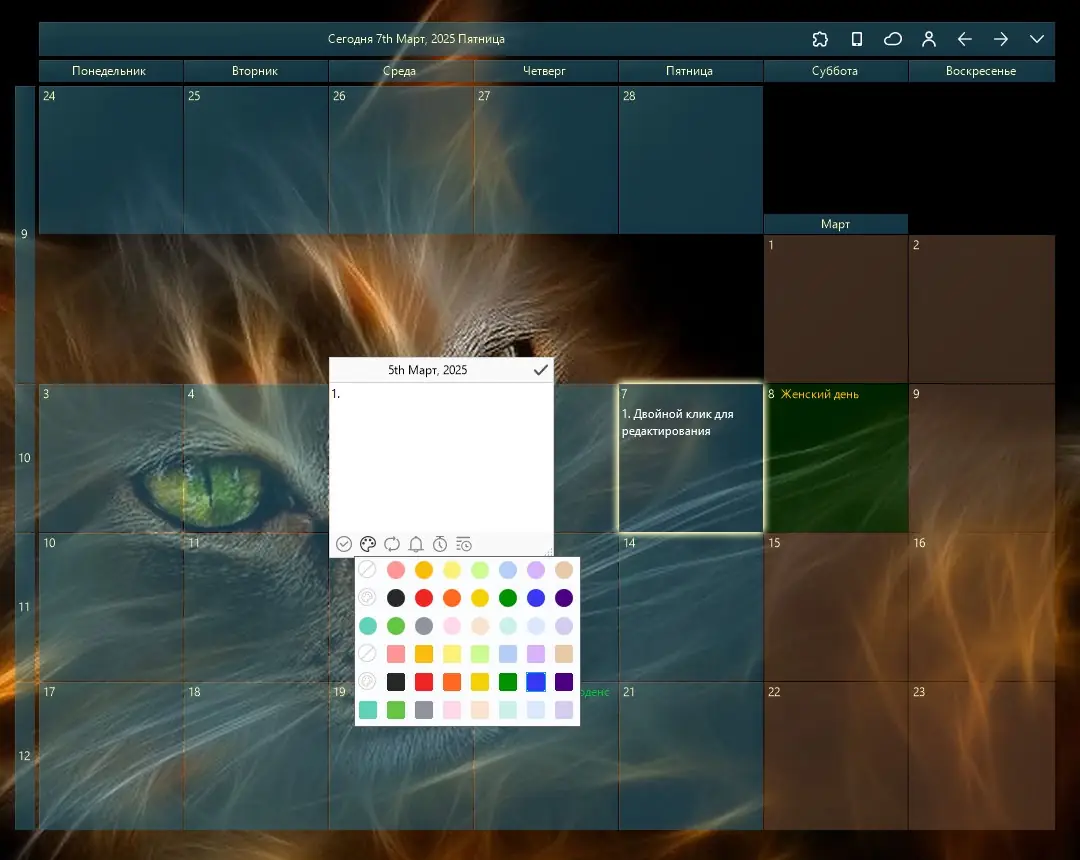The image size is (1080, 860).
Task: Select the no-color circle in first row
Action: 368,569
